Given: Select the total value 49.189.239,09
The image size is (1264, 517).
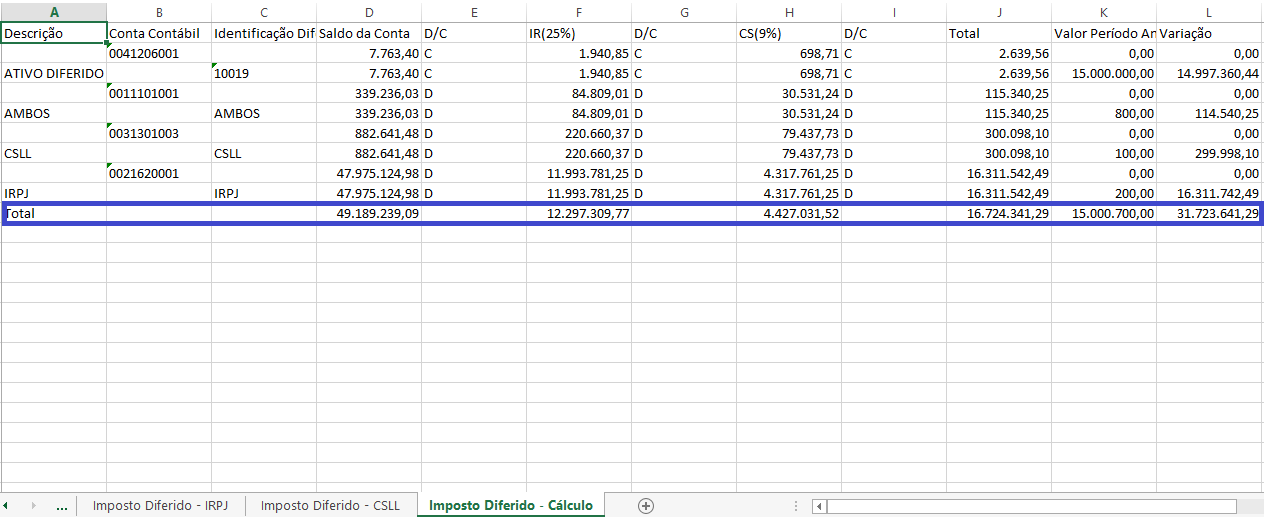Looking at the screenshot, I should tap(369, 213).
